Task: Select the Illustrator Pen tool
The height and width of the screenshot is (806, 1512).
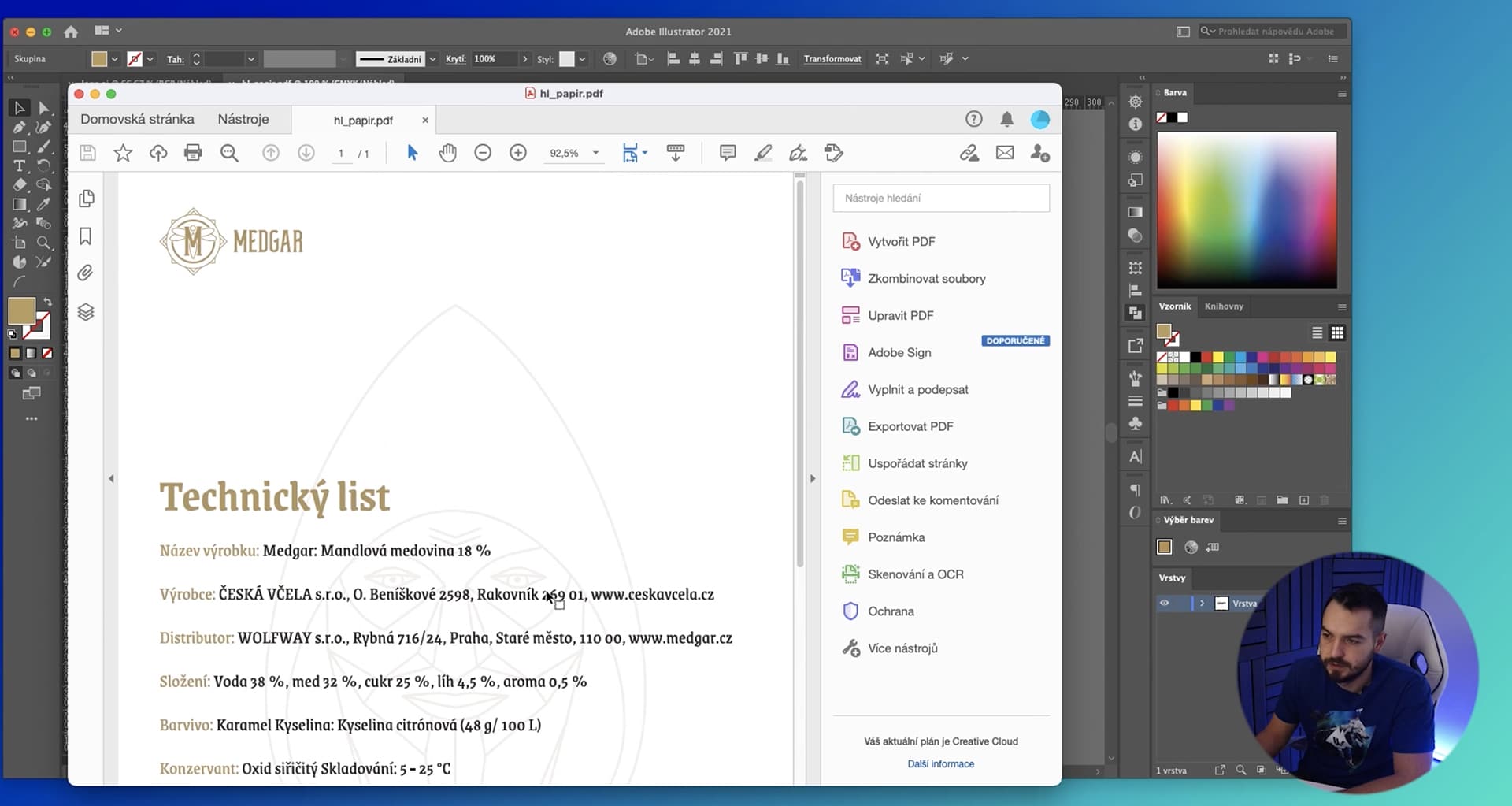Action: 20,127
